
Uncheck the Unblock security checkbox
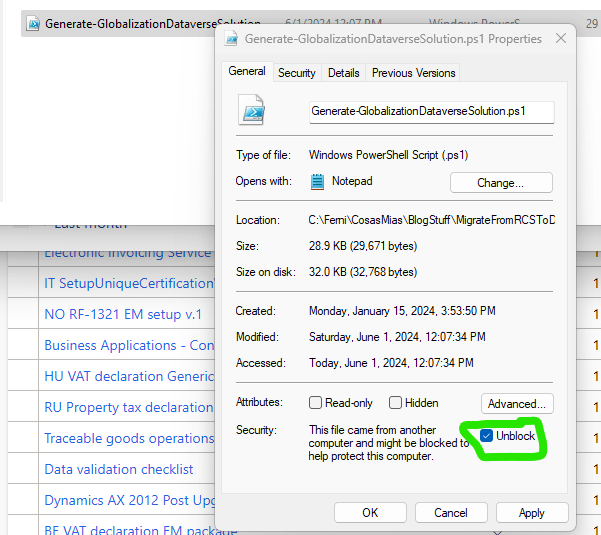(486, 436)
